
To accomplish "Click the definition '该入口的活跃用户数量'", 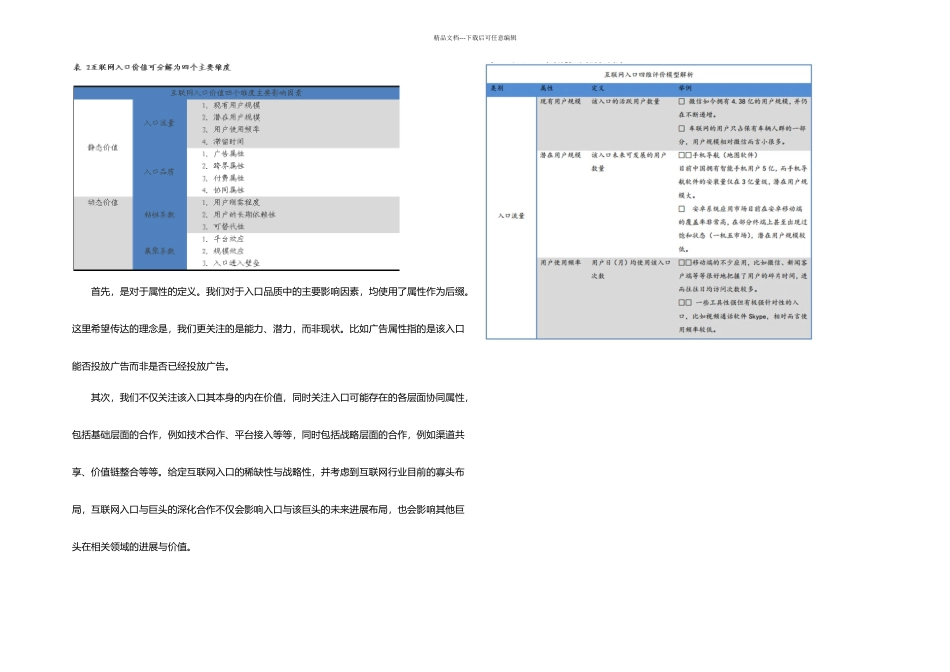I will (x=626, y=102).
